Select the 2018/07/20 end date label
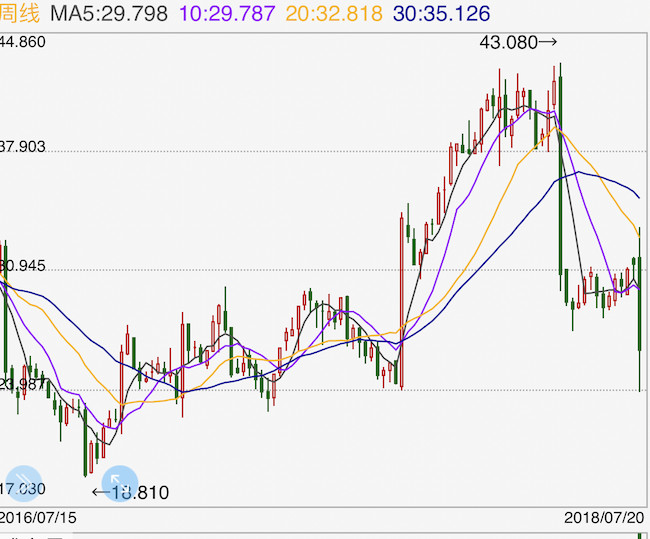Viewport: 650px width, 539px height. (x=604, y=518)
